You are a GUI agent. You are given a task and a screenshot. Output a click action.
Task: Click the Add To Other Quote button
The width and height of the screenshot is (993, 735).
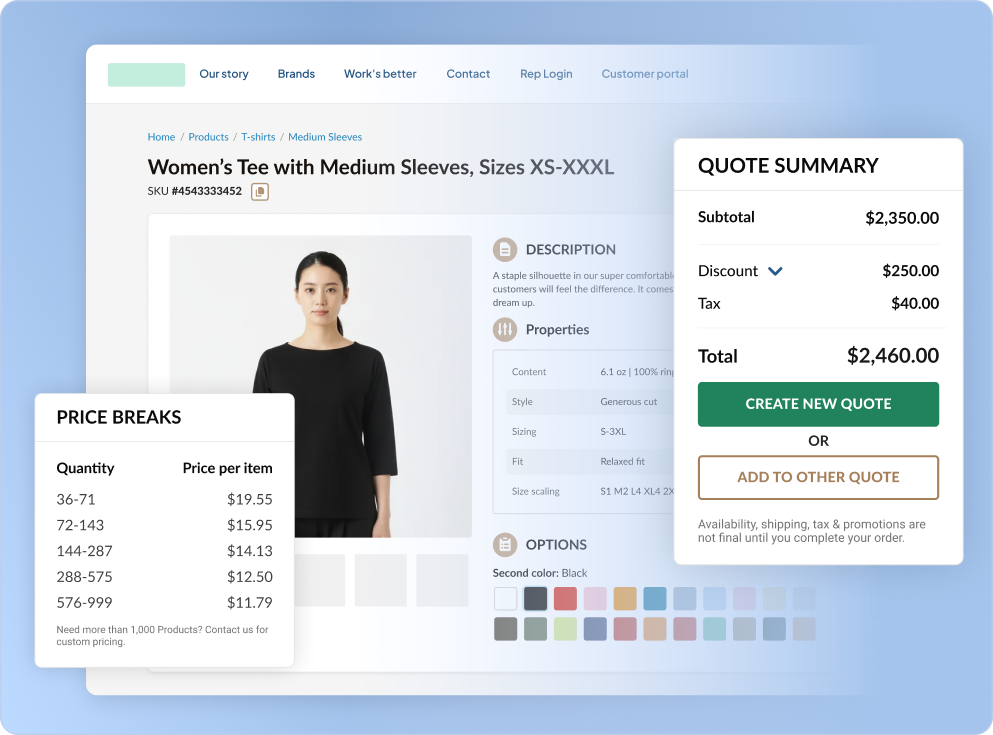pyautogui.click(x=817, y=477)
